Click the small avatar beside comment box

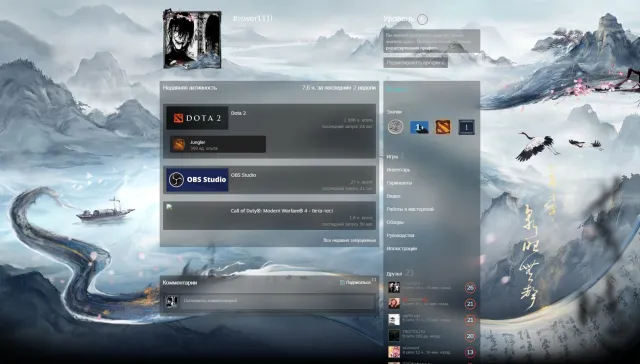click(x=172, y=302)
